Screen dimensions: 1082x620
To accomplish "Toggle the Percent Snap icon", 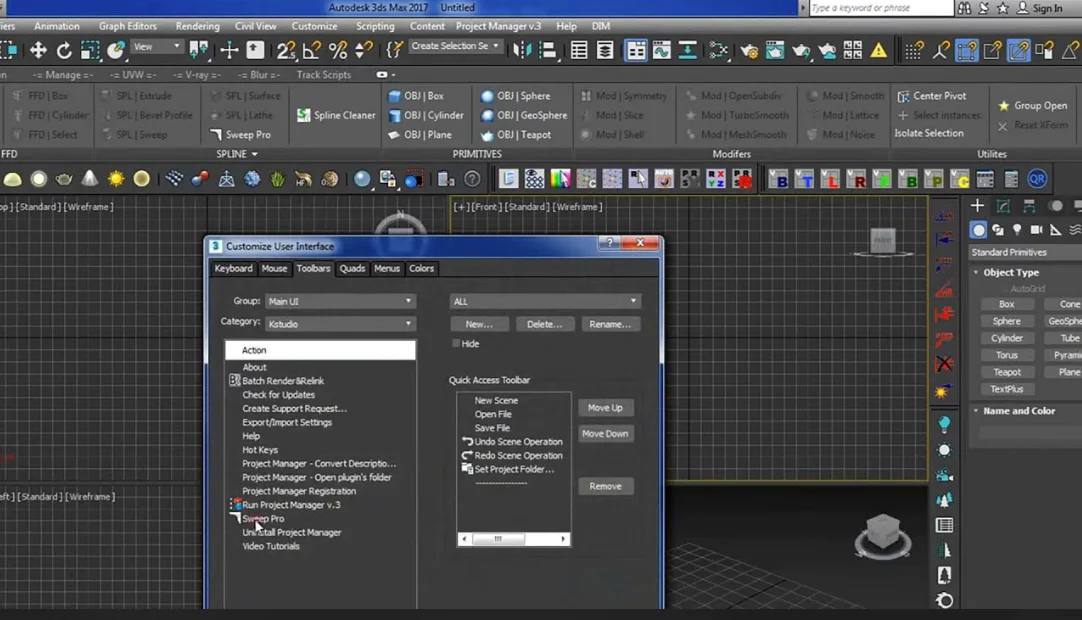I will tap(337, 50).
